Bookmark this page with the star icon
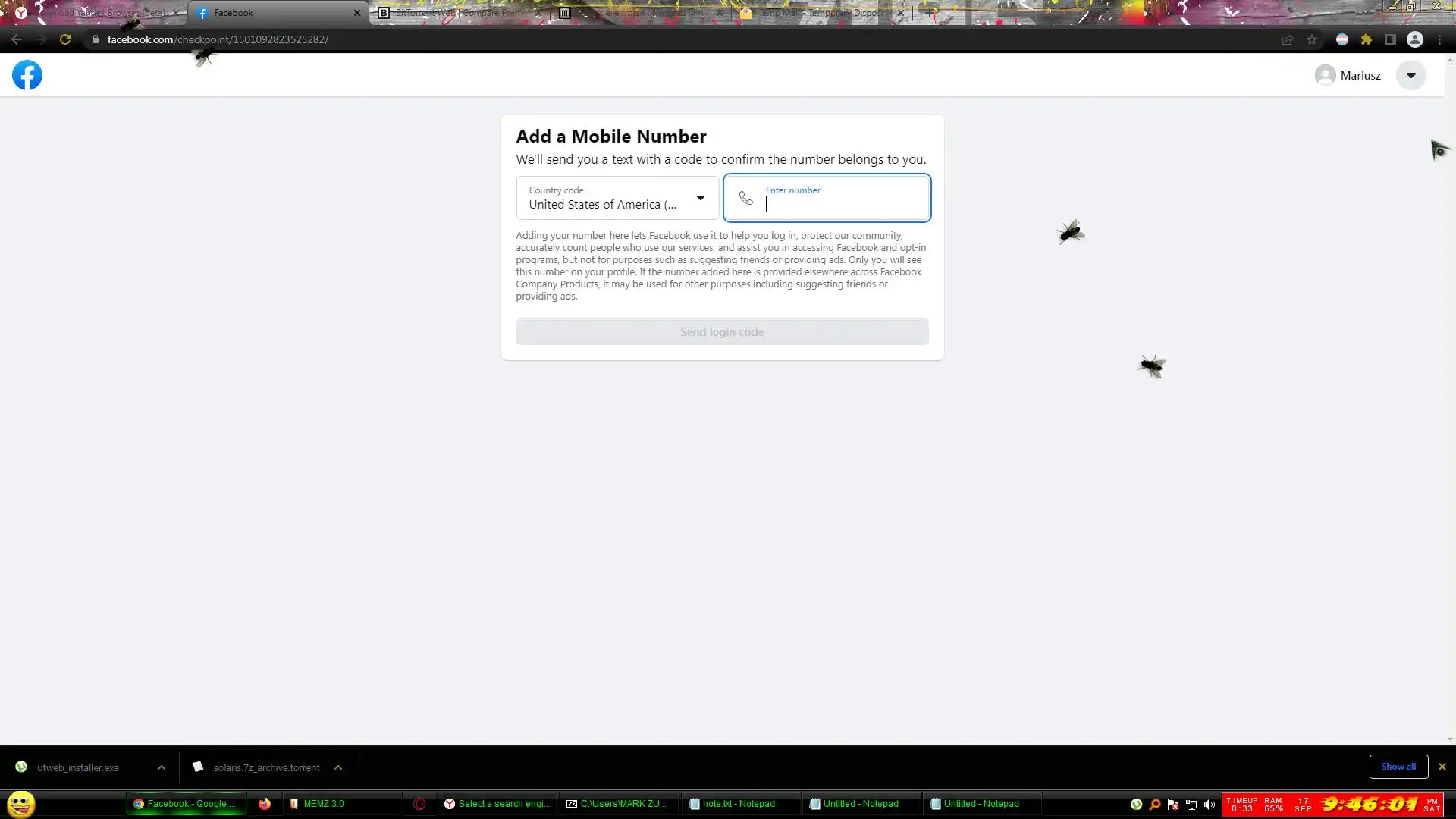The image size is (1456, 819). pos(1312,39)
